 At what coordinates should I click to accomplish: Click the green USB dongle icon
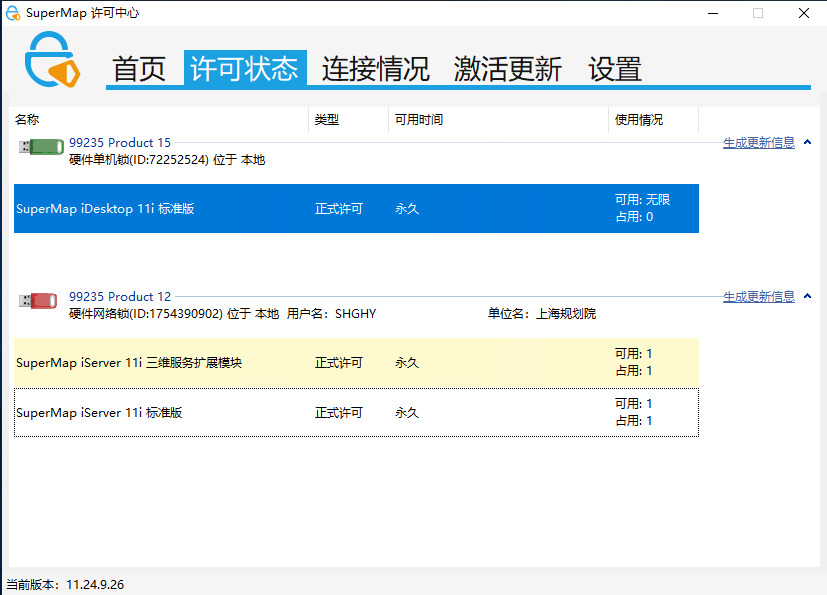[x=41, y=147]
